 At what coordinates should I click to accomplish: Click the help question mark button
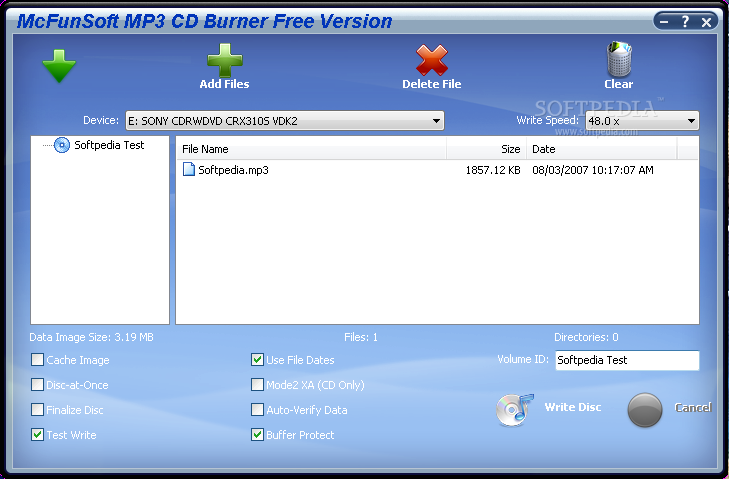(x=685, y=21)
